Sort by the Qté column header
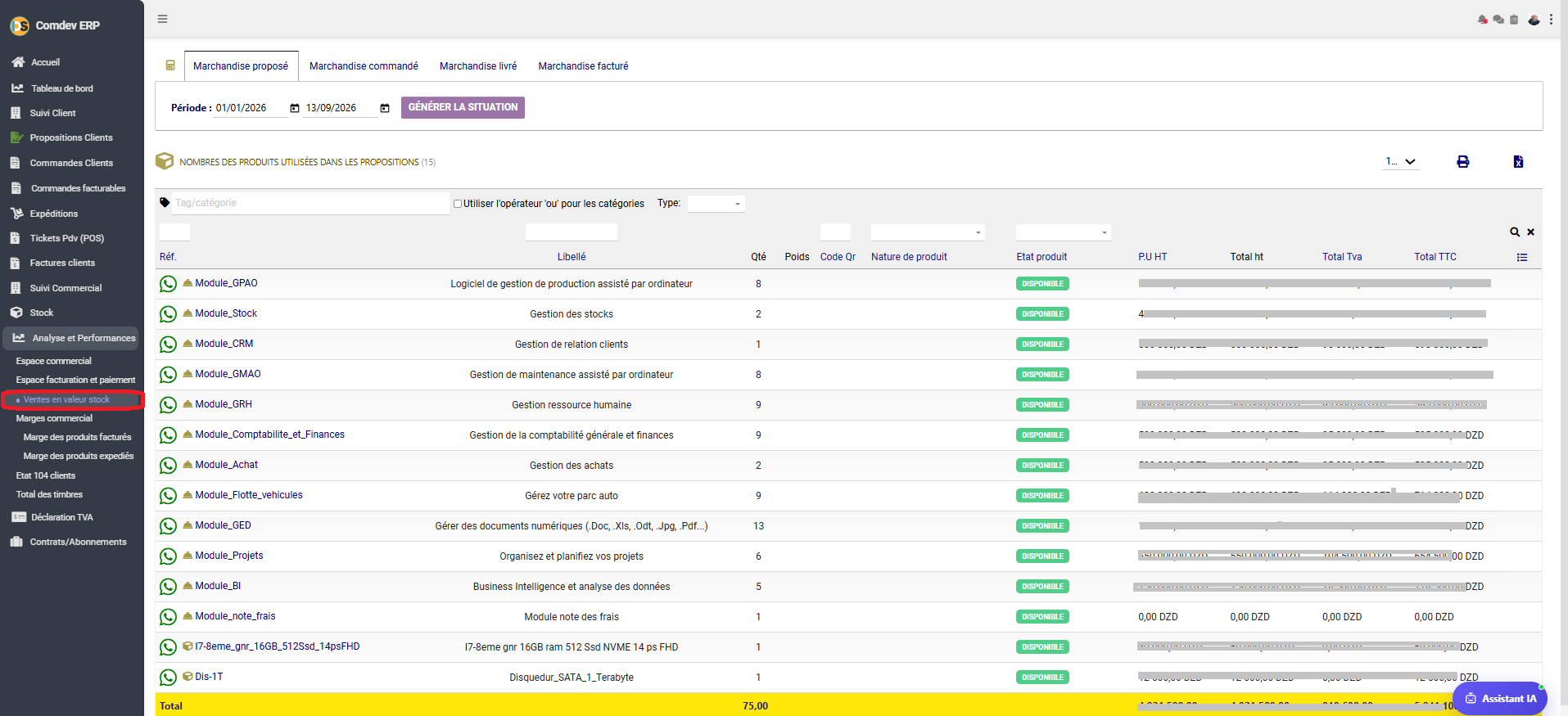Screen dimensions: 1568x716 pyautogui.click(x=758, y=257)
